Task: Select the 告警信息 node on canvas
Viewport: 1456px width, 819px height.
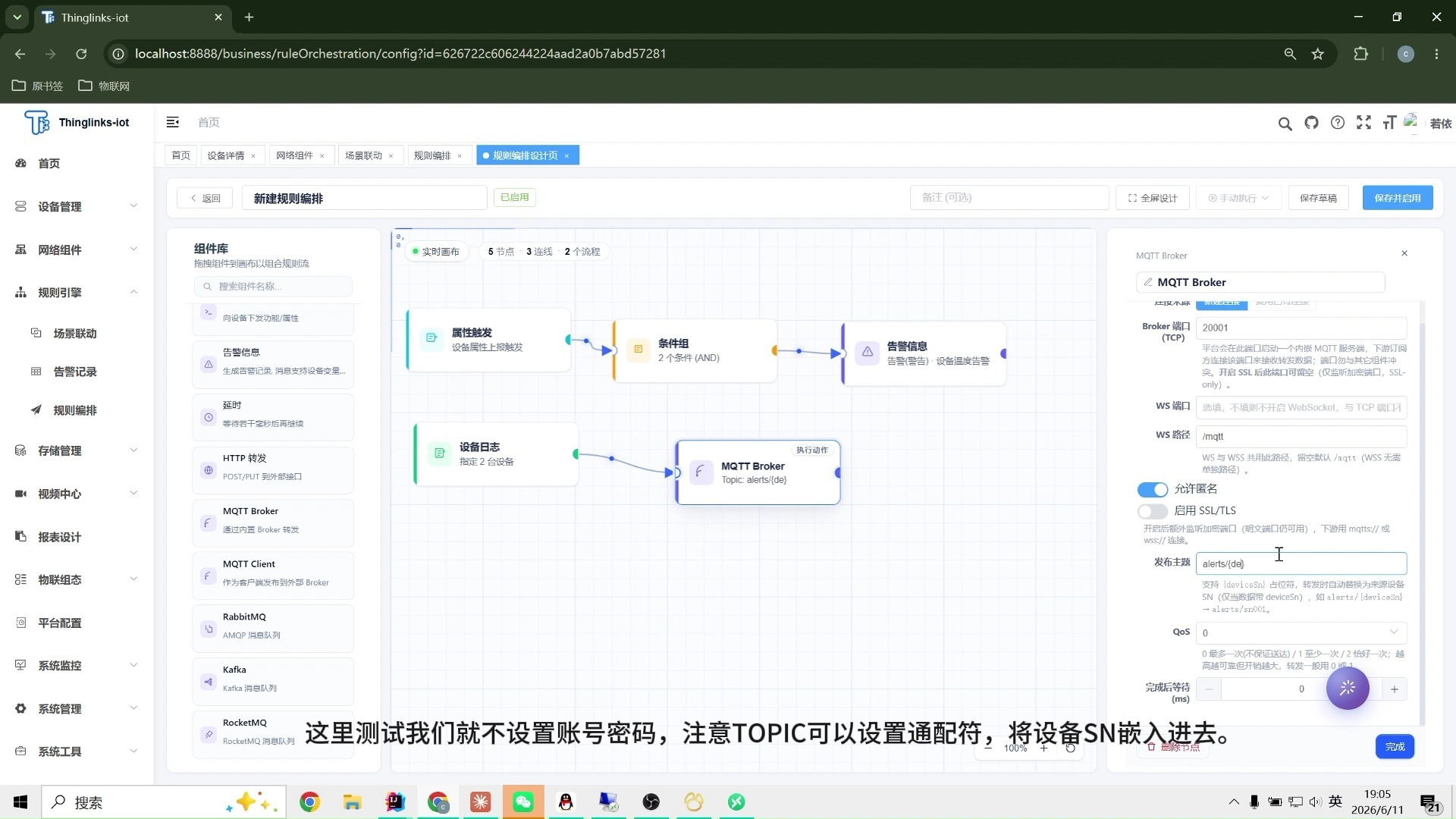Action: (x=924, y=353)
